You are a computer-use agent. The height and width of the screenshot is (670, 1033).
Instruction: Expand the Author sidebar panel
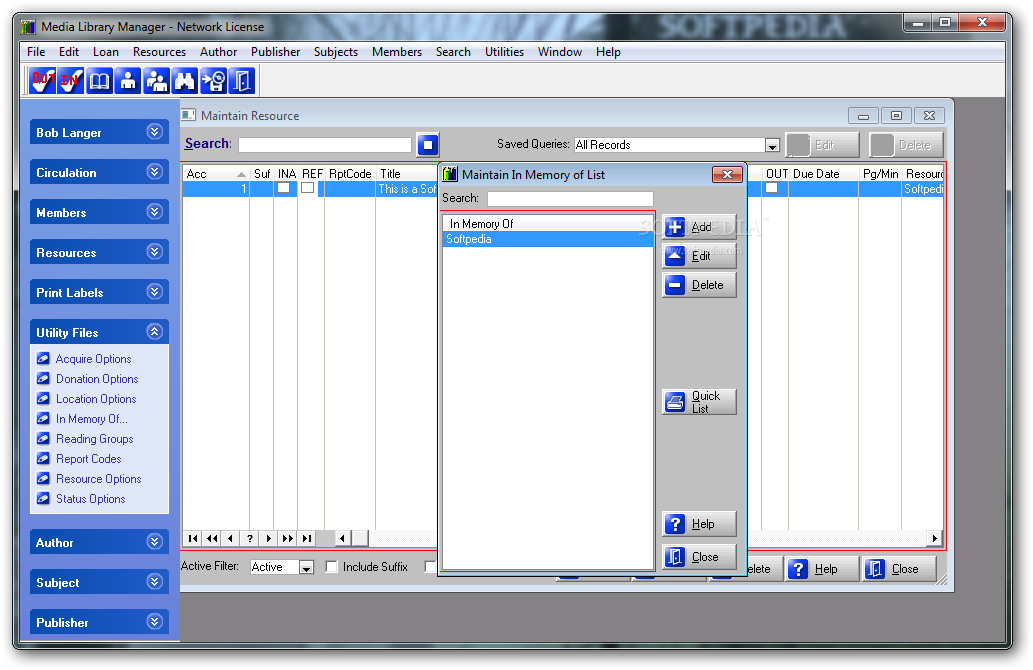click(155, 542)
